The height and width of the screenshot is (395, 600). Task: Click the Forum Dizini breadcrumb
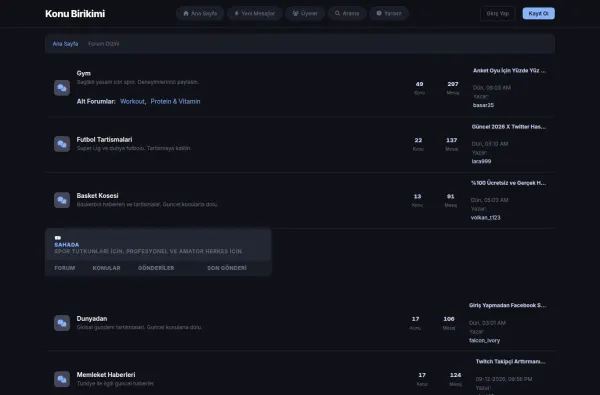(103, 44)
